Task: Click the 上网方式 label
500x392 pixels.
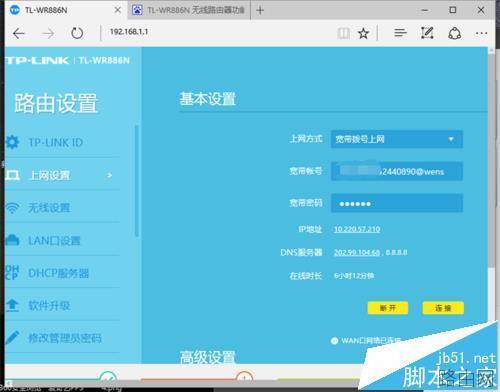Action: pyautogui.click(x=306, y=139)
